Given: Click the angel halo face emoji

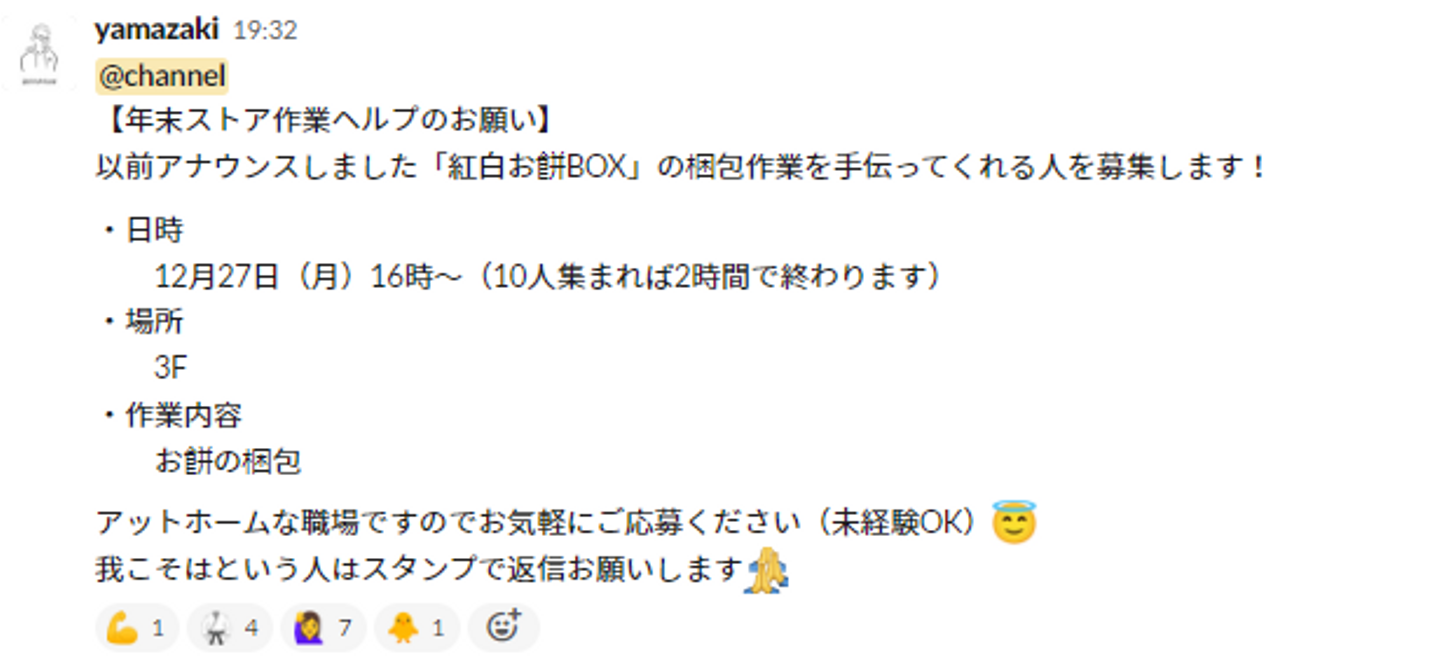Looking at the screenshot, I should pyautogui.click(x=1013, y=522).
